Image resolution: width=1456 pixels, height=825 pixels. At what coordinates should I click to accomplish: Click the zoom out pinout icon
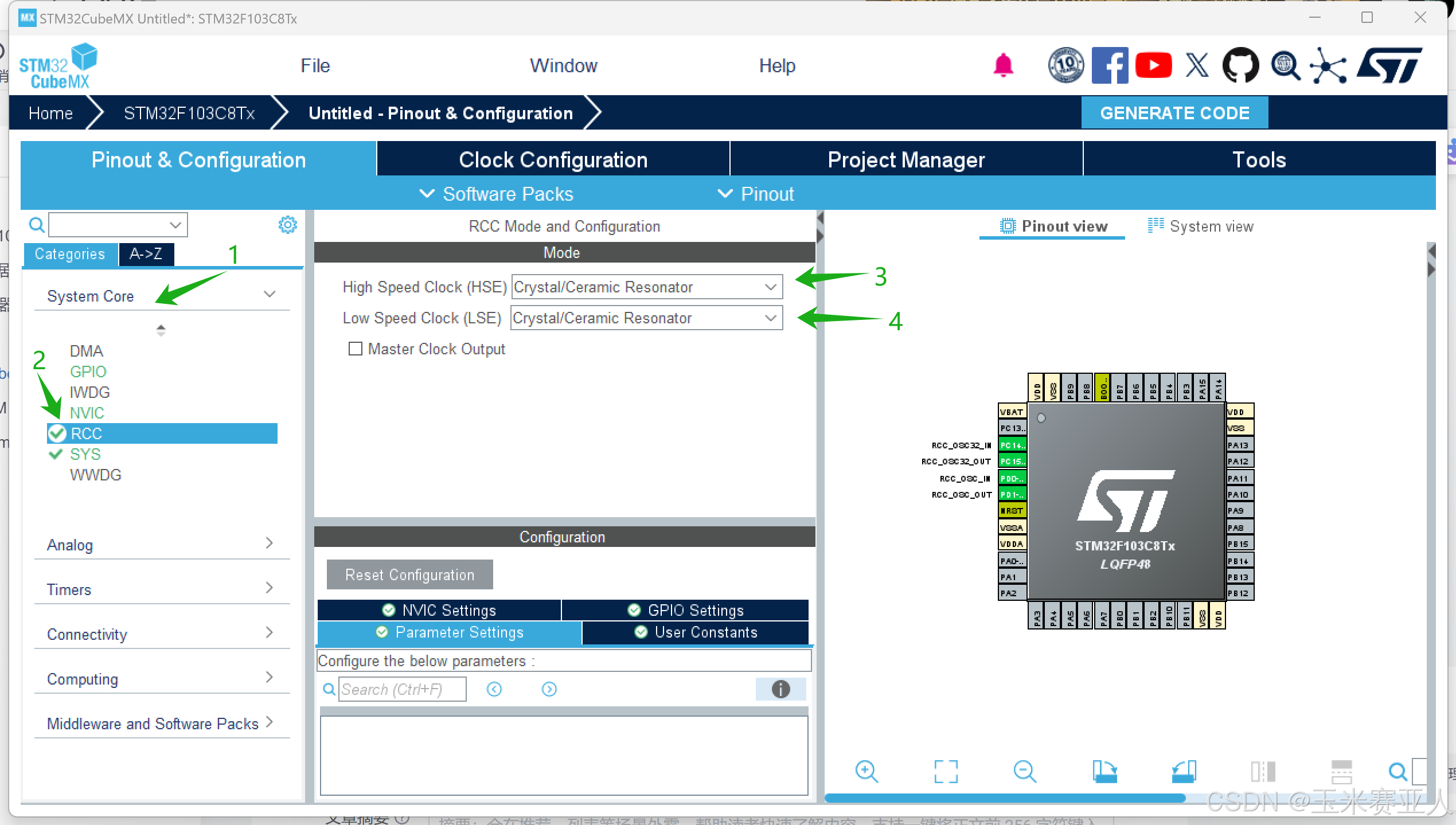pos(1024,771)
